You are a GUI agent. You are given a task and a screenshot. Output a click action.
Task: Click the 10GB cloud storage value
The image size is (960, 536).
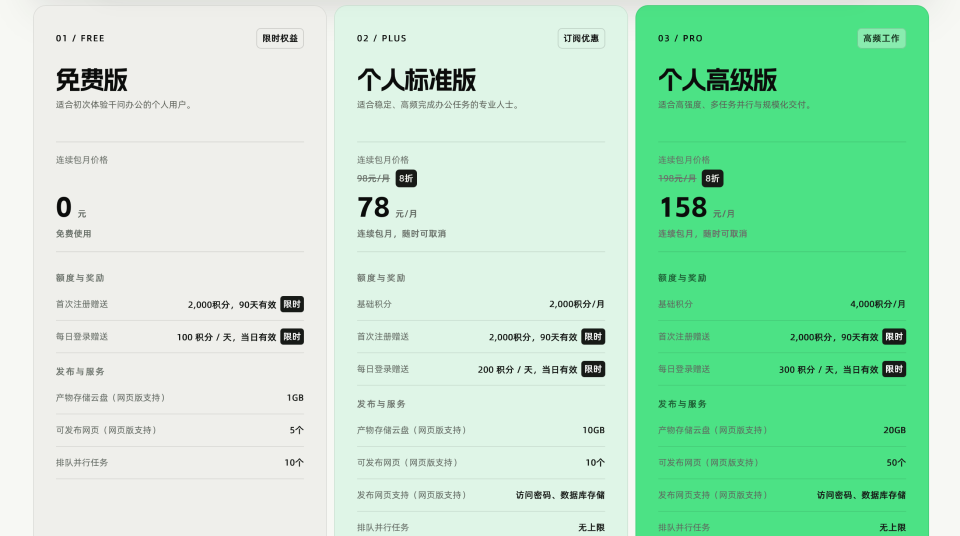tap(593, 430)
